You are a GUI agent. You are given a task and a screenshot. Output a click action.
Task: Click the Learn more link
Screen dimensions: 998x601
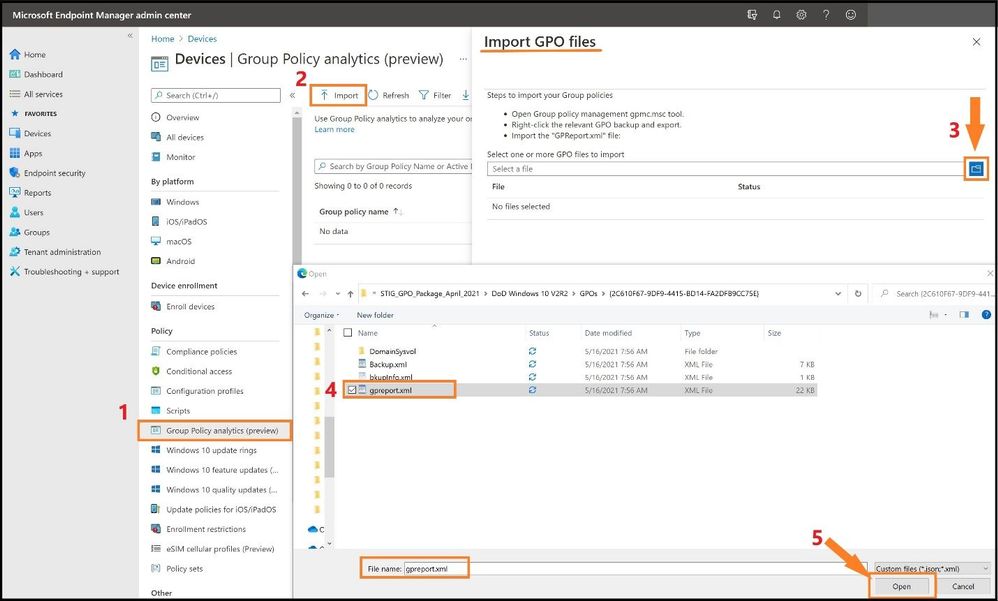click(334, 129)
